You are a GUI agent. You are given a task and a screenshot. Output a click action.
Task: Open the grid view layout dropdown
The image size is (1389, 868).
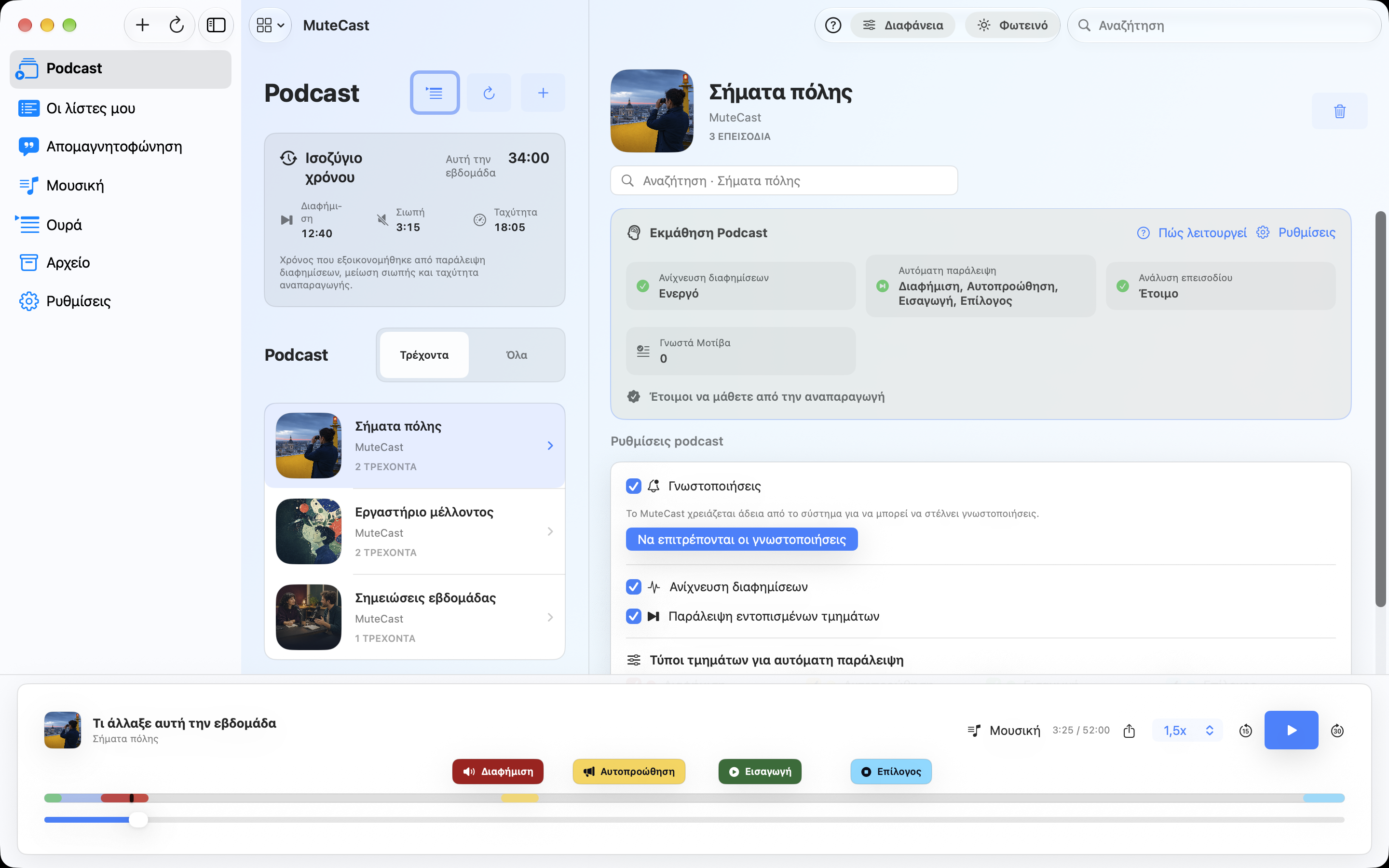271,25
